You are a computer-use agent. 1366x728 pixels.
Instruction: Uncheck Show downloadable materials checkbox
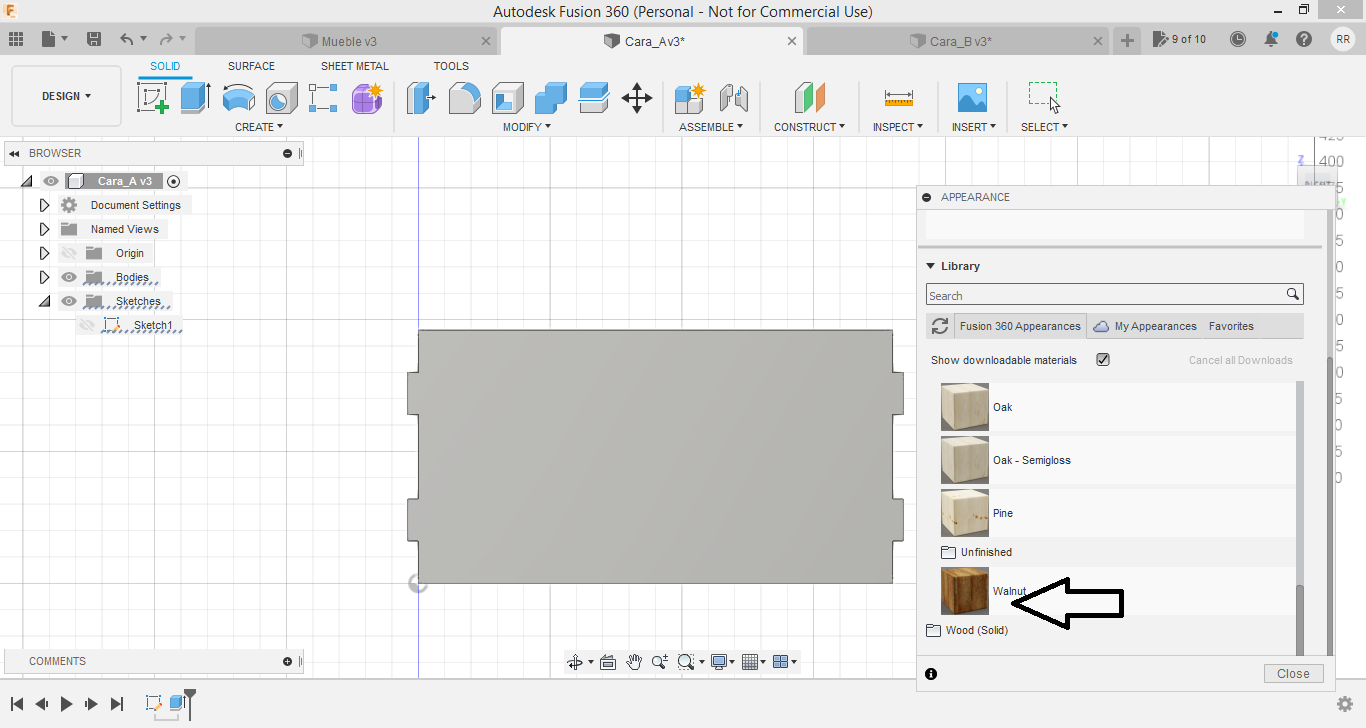1103,360
